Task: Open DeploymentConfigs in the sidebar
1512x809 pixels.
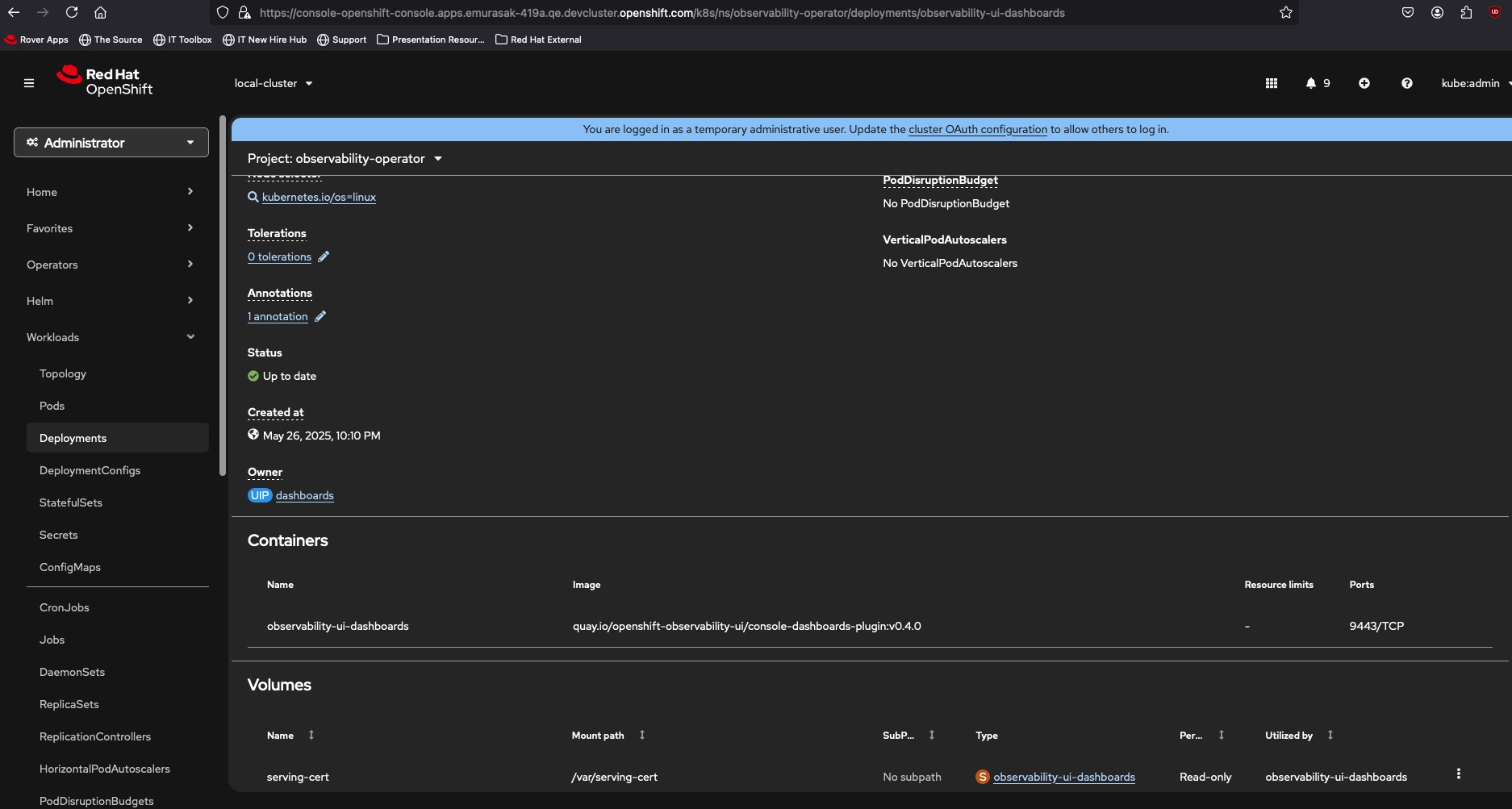Action: [x=90, y=470]
